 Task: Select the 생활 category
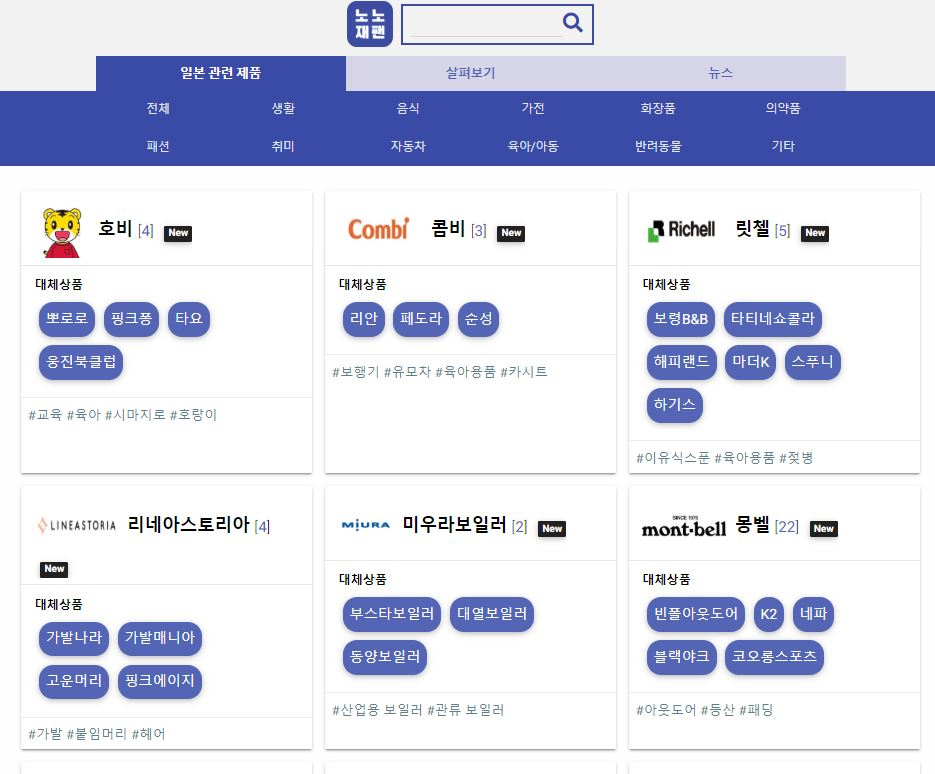tap(283, 108)
